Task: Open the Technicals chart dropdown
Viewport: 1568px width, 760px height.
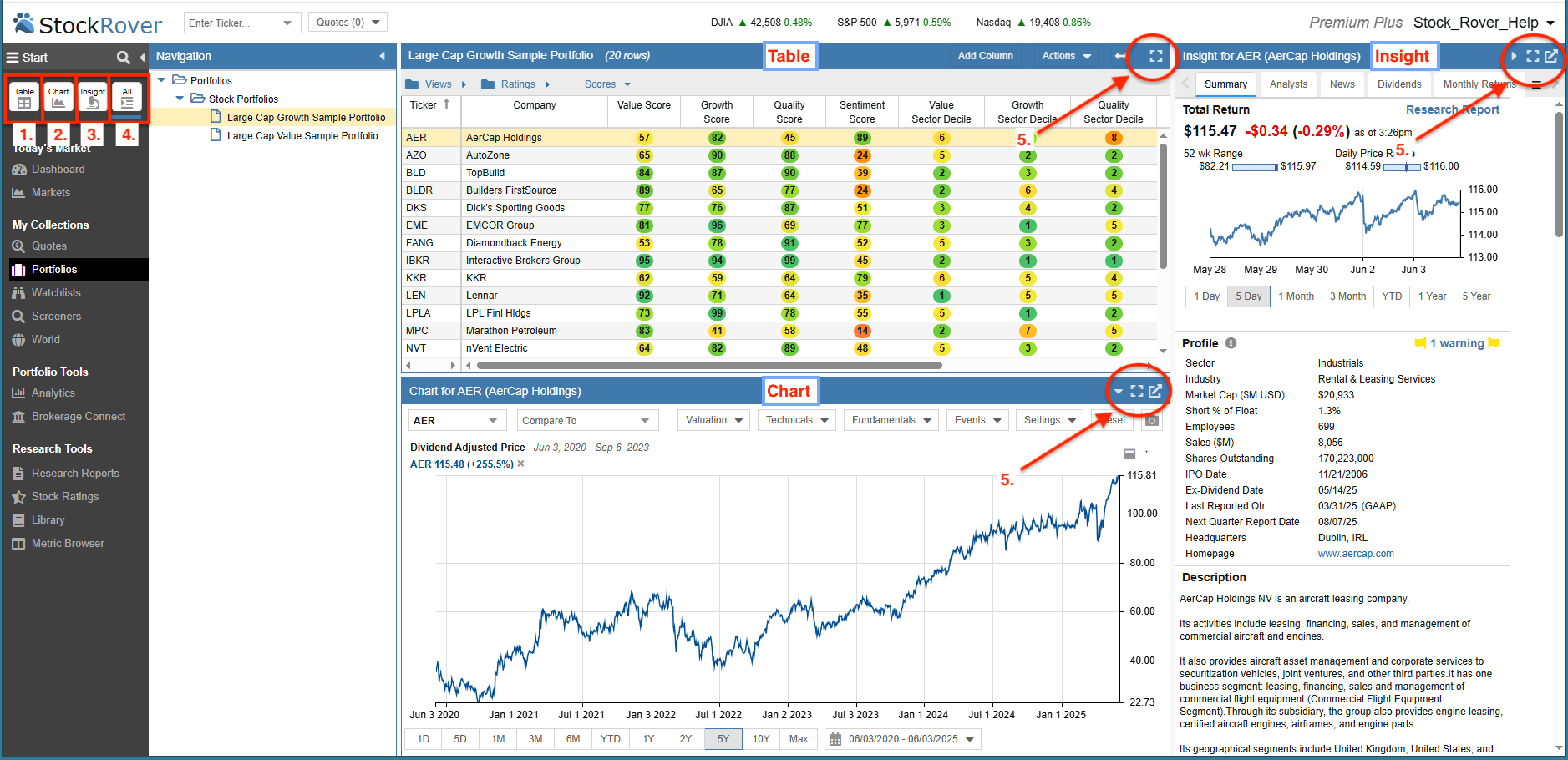Action: pos(797,420)
